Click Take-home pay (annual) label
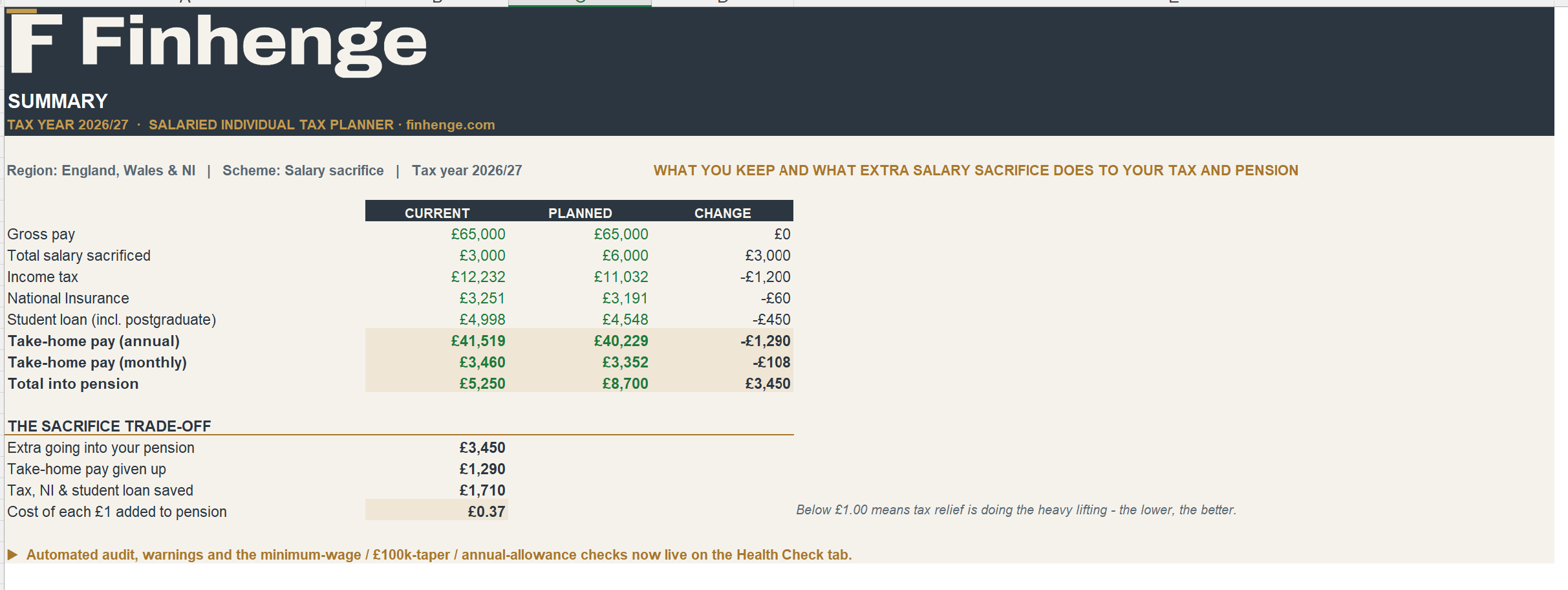1568x590 pixels. 94,341
